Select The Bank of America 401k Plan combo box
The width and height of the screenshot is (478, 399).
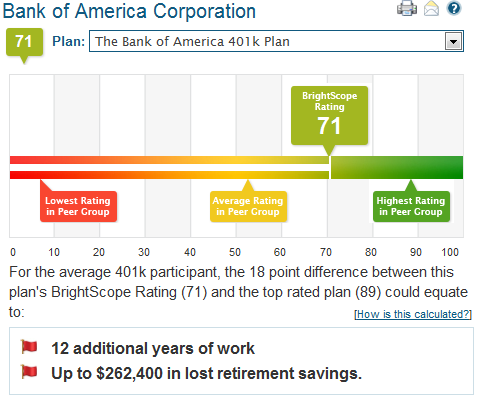coord(276,41)
